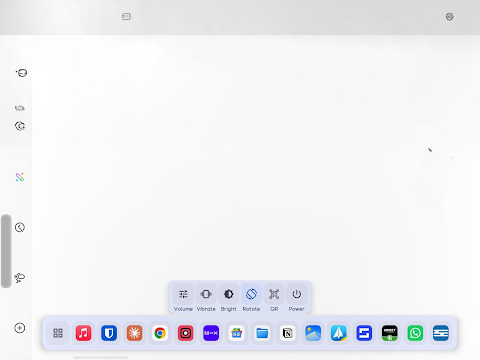Image resolution: width=480 pixels, height=360 pixels.
Task: Open the blue striped app at dock end
Action: [441, 333]
